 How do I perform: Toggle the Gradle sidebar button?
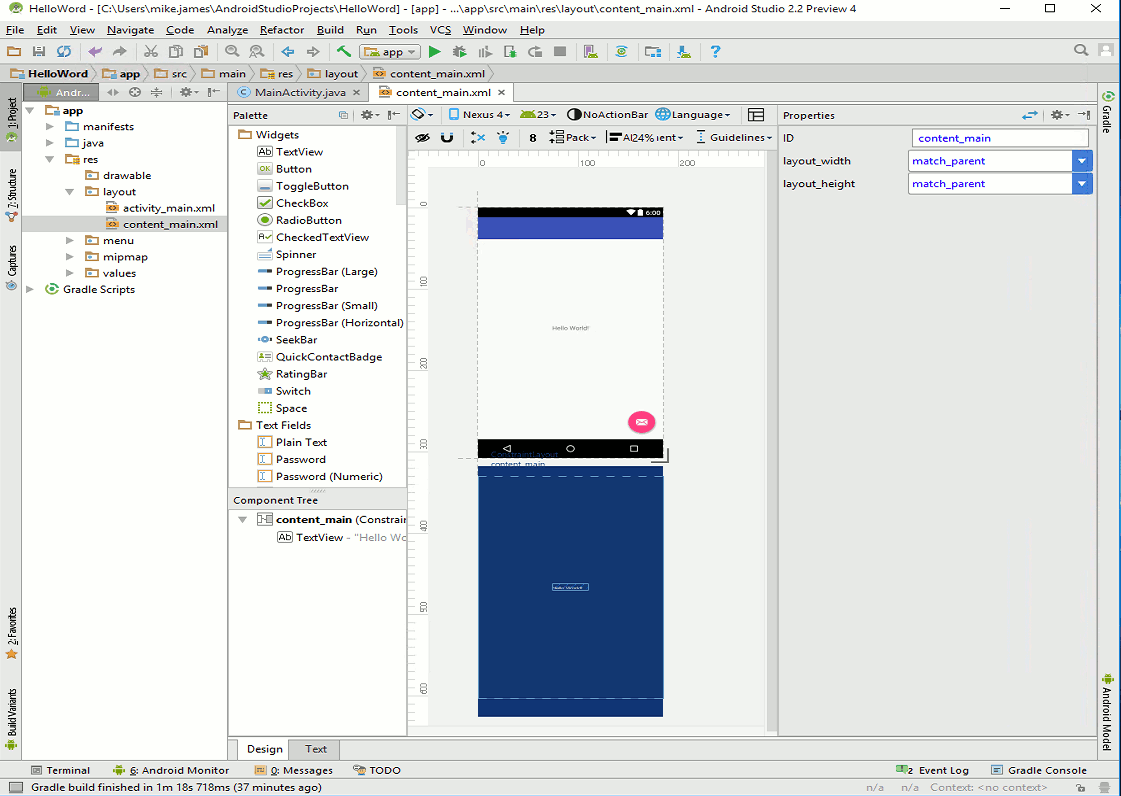click(1107, 112)
